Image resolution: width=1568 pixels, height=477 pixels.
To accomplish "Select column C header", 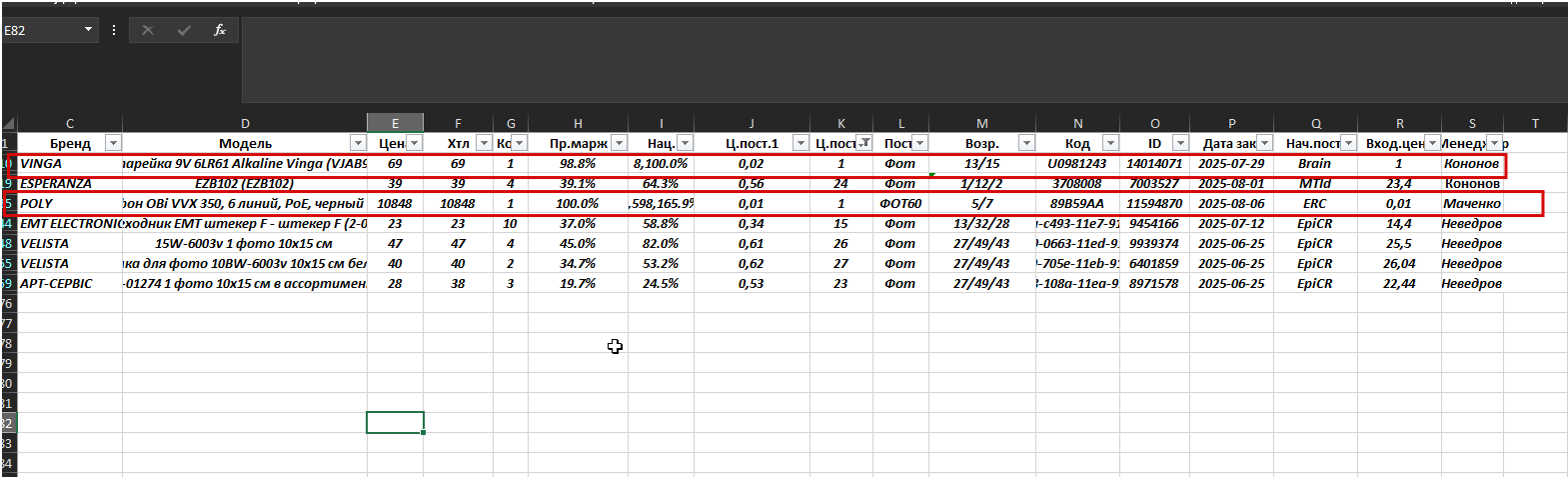I will pyautogui.click(x=70, y=123).
